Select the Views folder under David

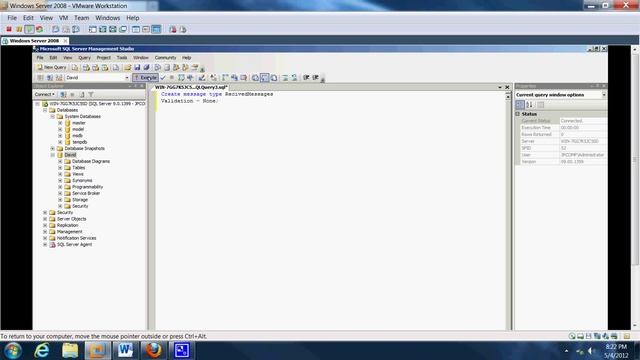tap(78, 174)
